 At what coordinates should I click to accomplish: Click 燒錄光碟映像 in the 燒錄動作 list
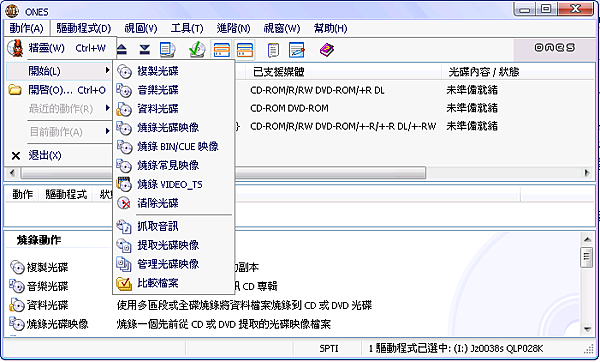(49, 324)
